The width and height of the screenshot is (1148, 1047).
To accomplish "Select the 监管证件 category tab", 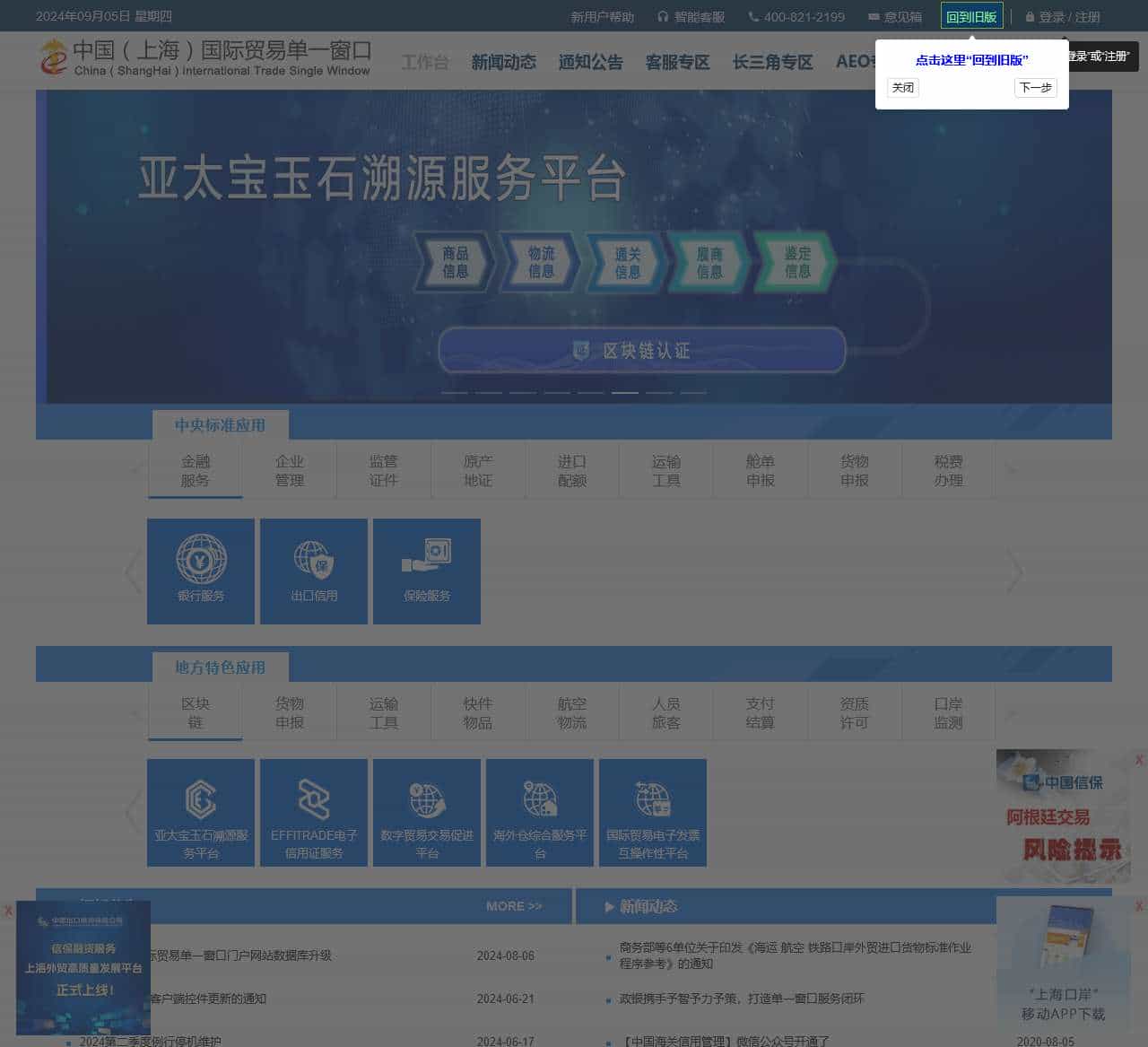I will [x=384, y=471].
